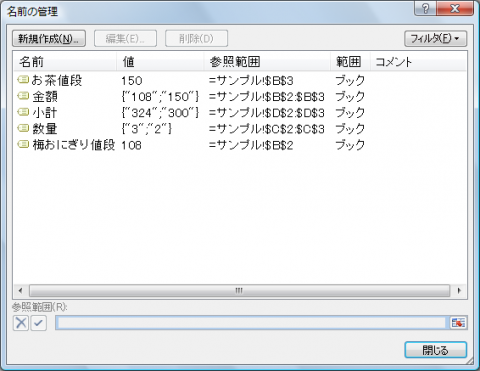Click the cancel X icon beside 参照範囲
Image resolution: width=480 pixels, height=371 pixels.
pos(21,323)
